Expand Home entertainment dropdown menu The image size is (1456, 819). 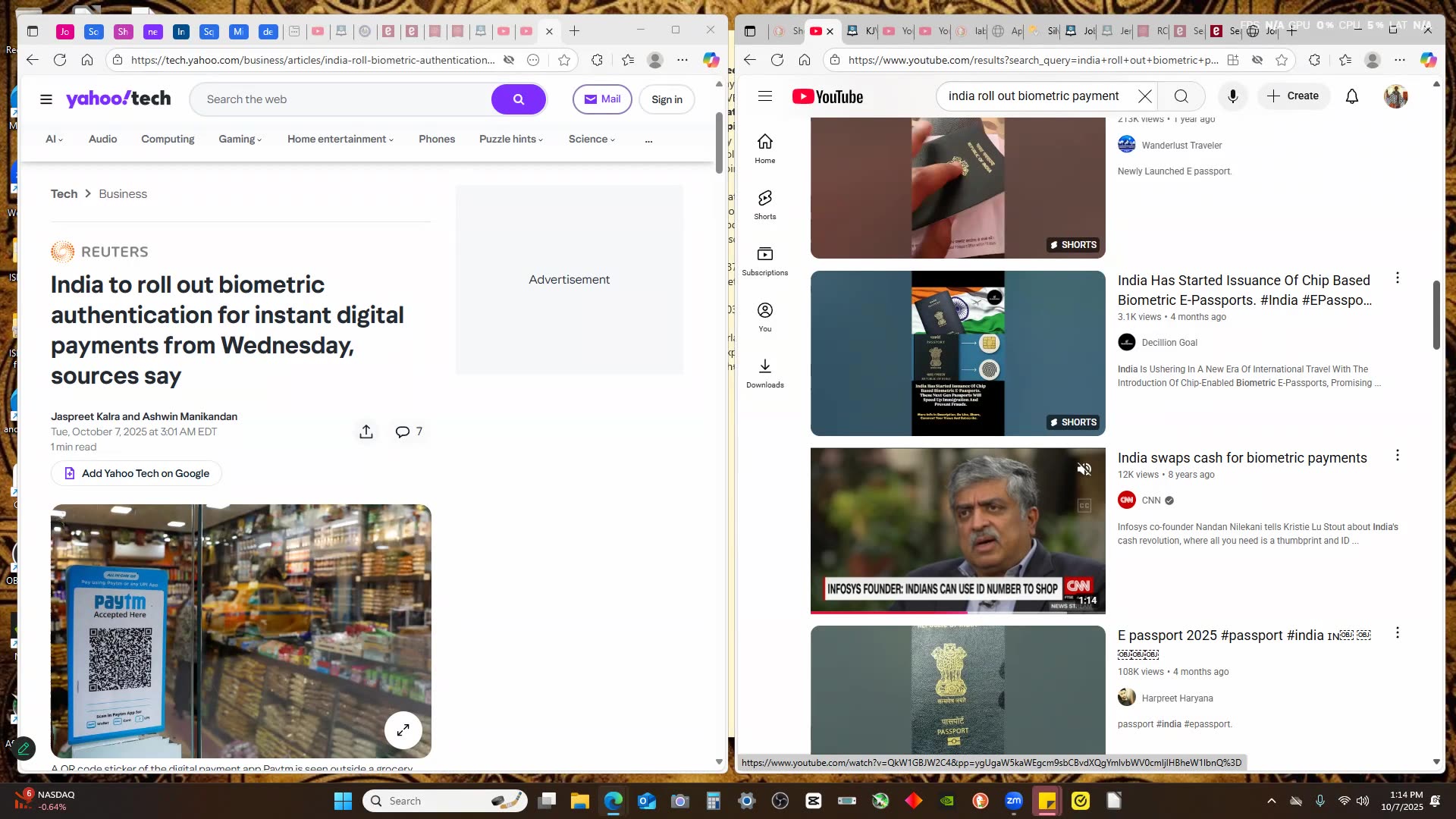340,139
